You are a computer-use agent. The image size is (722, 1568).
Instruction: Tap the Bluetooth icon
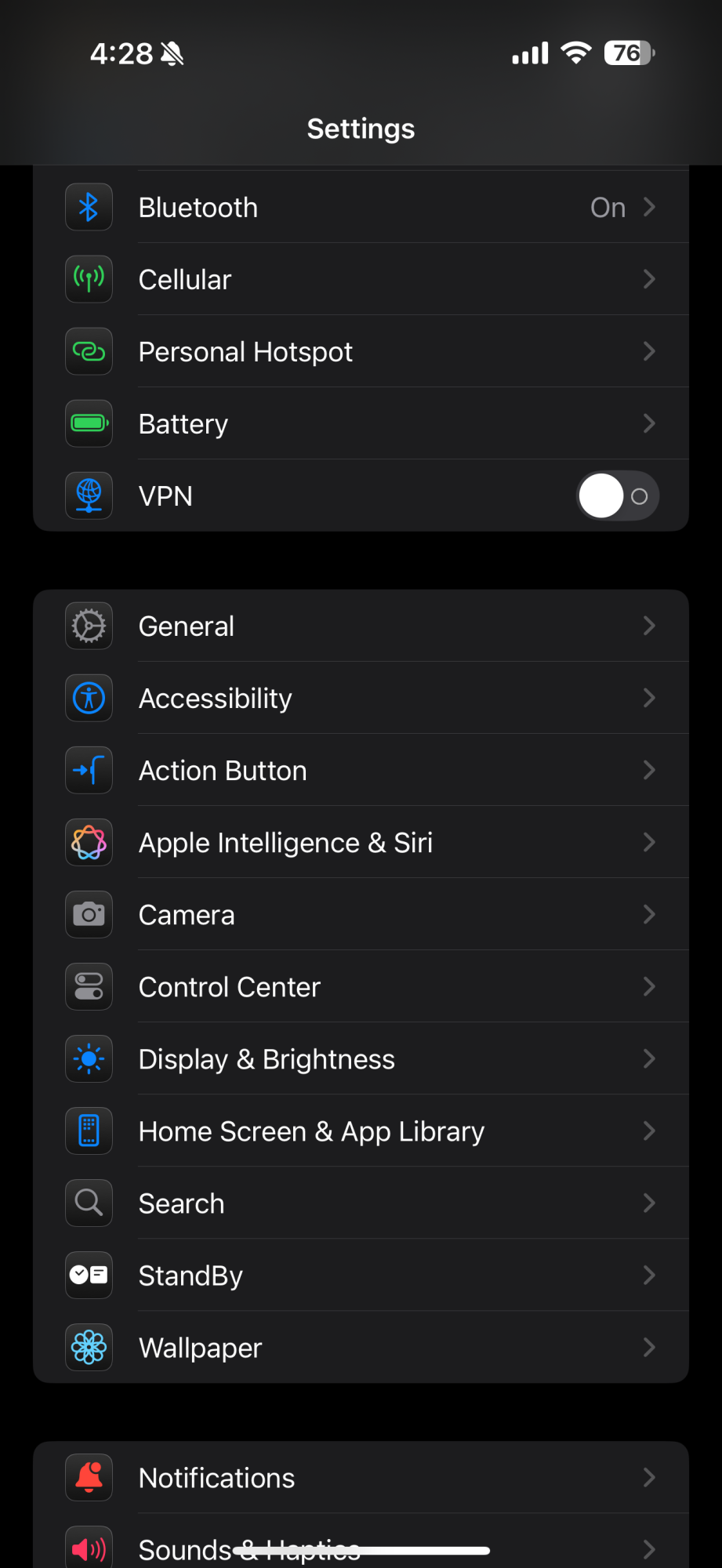(89, 207)
